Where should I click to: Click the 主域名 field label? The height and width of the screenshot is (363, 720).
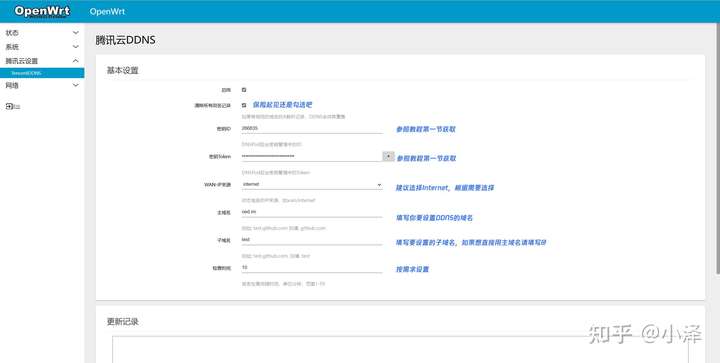pos(224,213)
